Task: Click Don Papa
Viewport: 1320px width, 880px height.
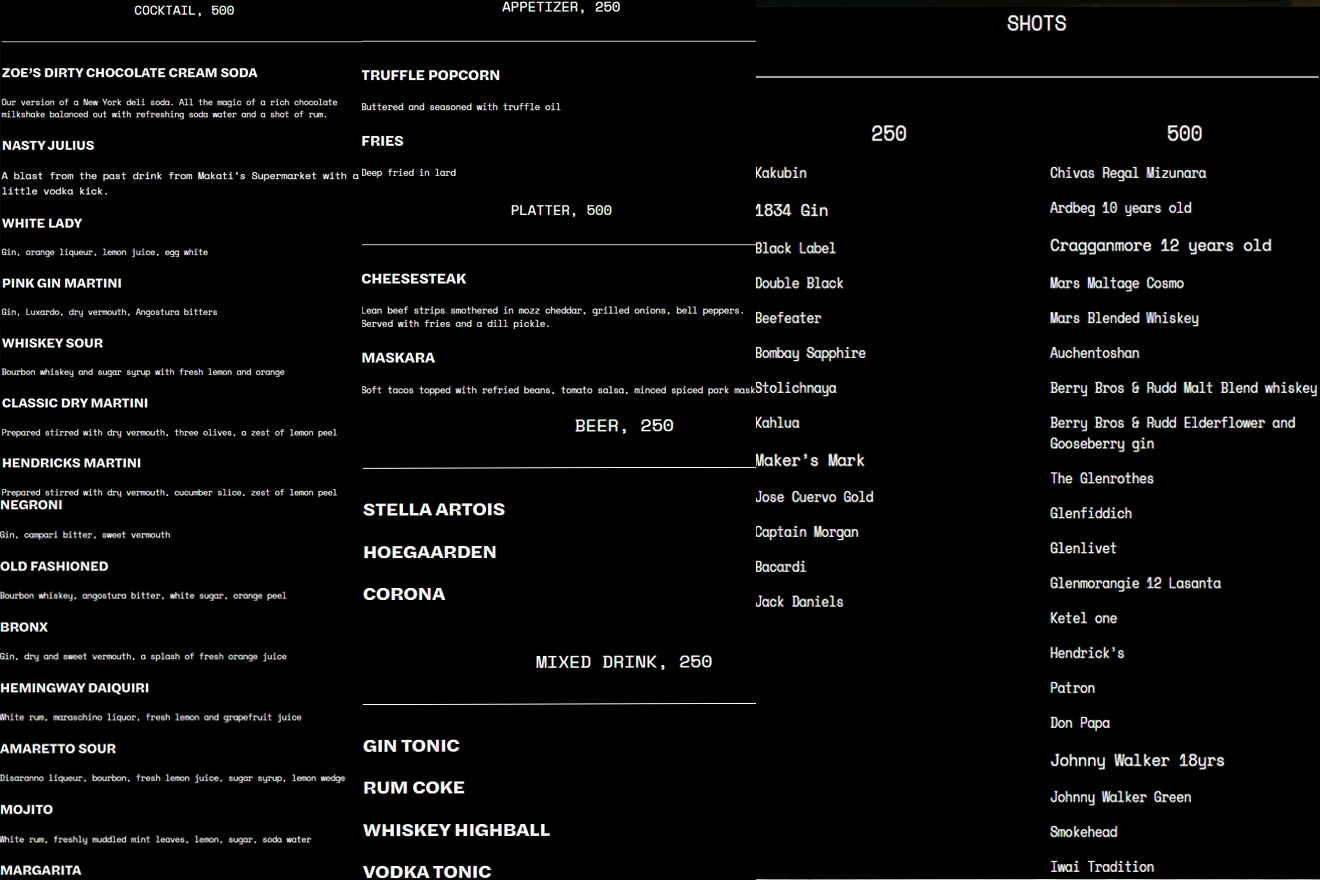Action: pyautogui.click(x=1080, y=723)
